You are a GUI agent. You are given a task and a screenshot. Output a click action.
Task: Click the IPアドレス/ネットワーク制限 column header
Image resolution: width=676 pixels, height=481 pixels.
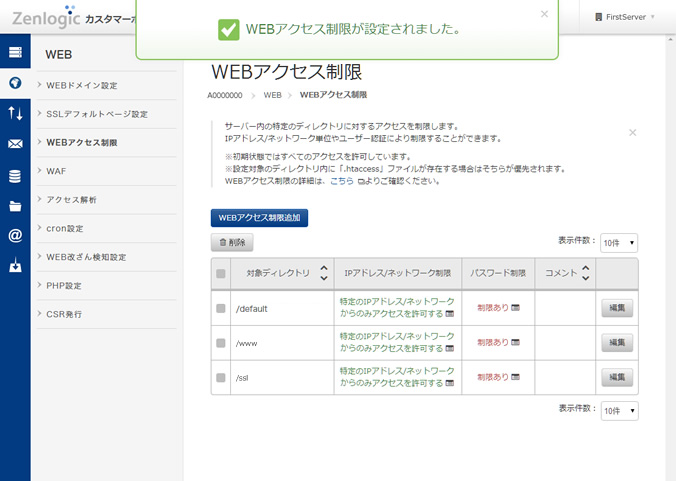pos(397,273)
